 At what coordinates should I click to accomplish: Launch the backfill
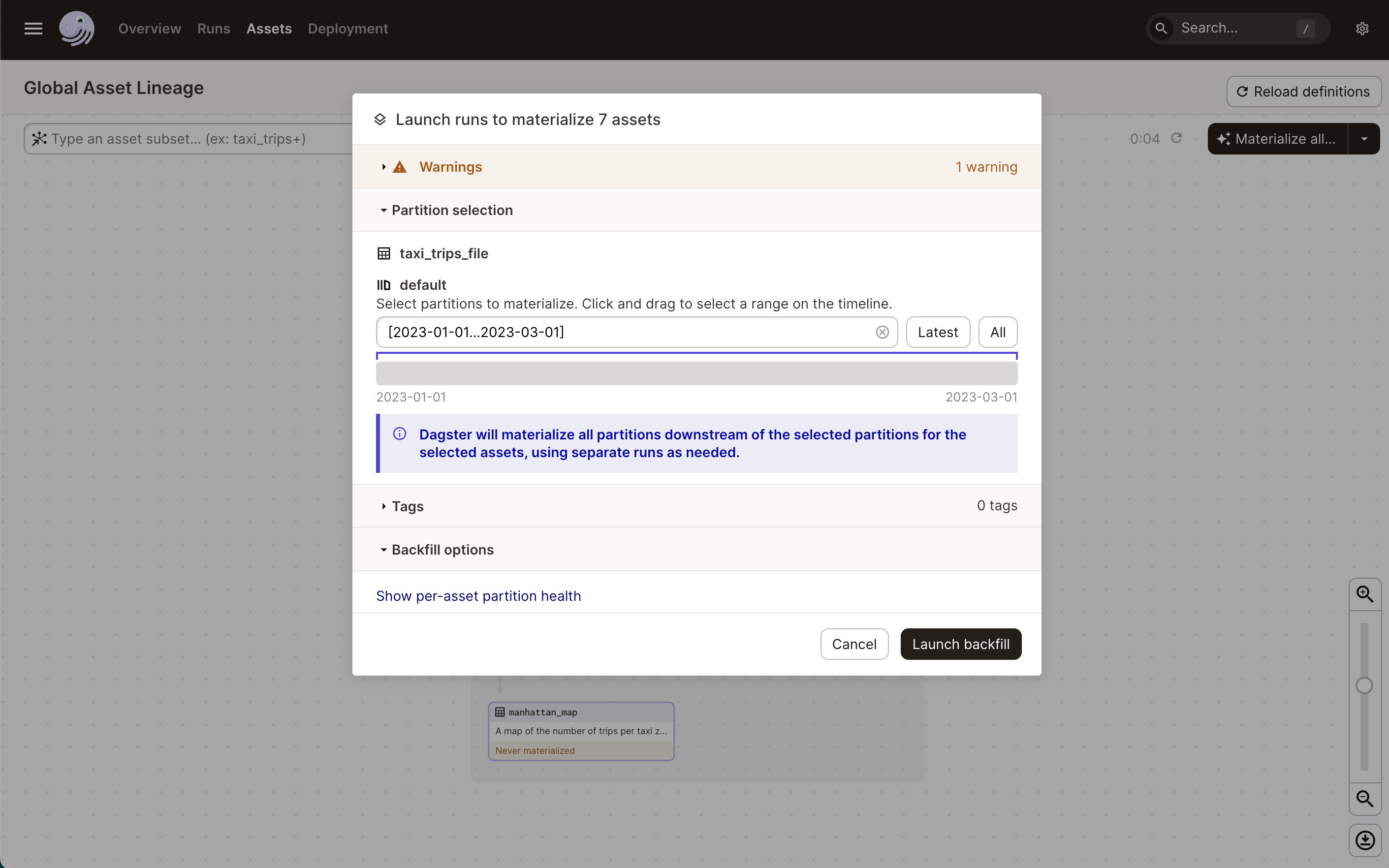tap(961, 644)
